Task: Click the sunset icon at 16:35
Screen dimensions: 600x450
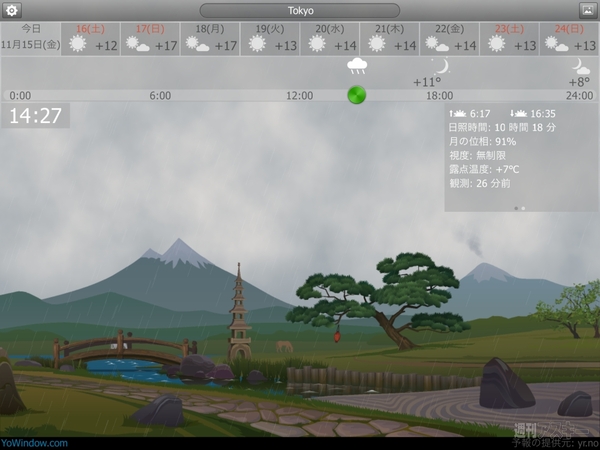Action: click(518, 114)
